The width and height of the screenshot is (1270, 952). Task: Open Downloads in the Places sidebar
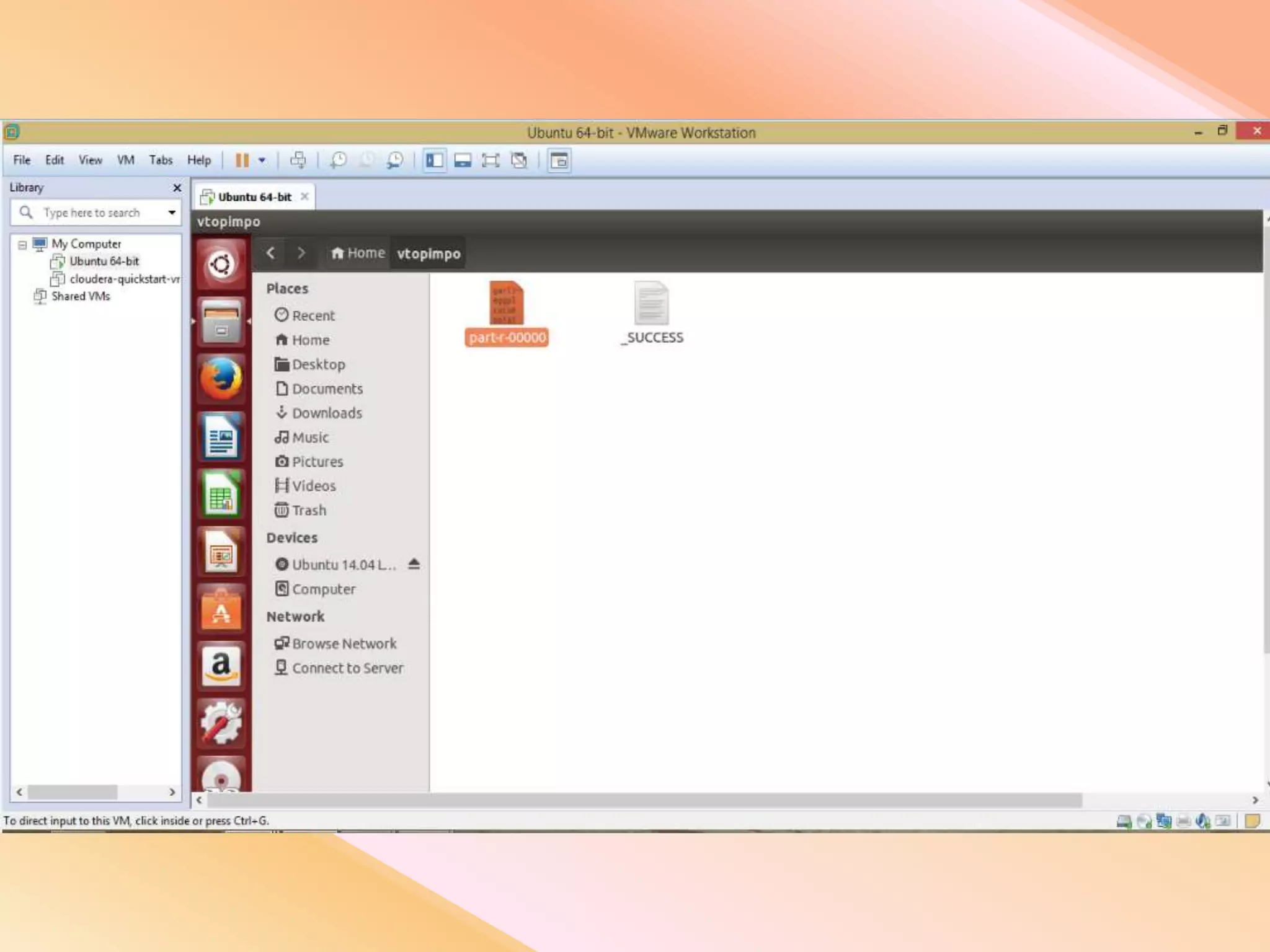[326, 413]
